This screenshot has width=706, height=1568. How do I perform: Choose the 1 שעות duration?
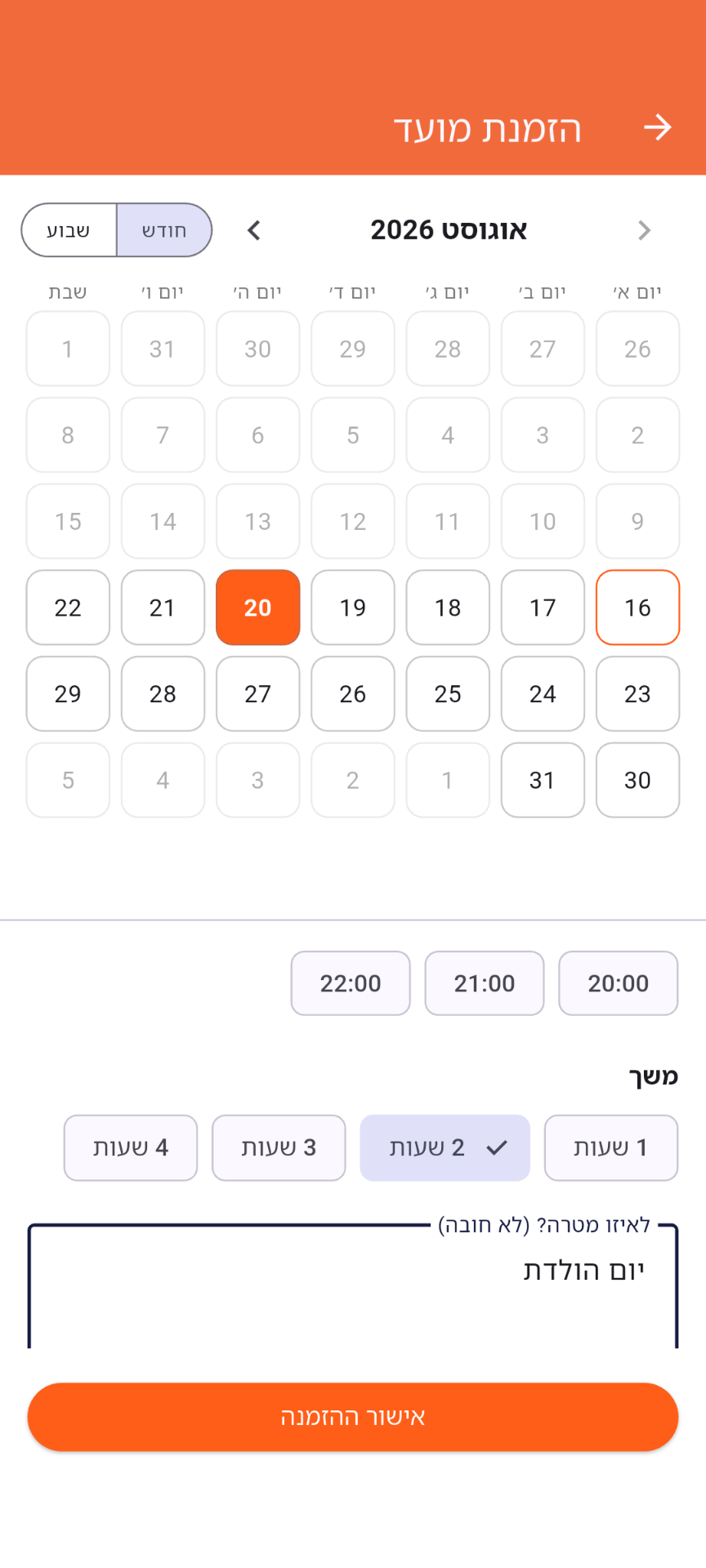tap(611, 1147)
